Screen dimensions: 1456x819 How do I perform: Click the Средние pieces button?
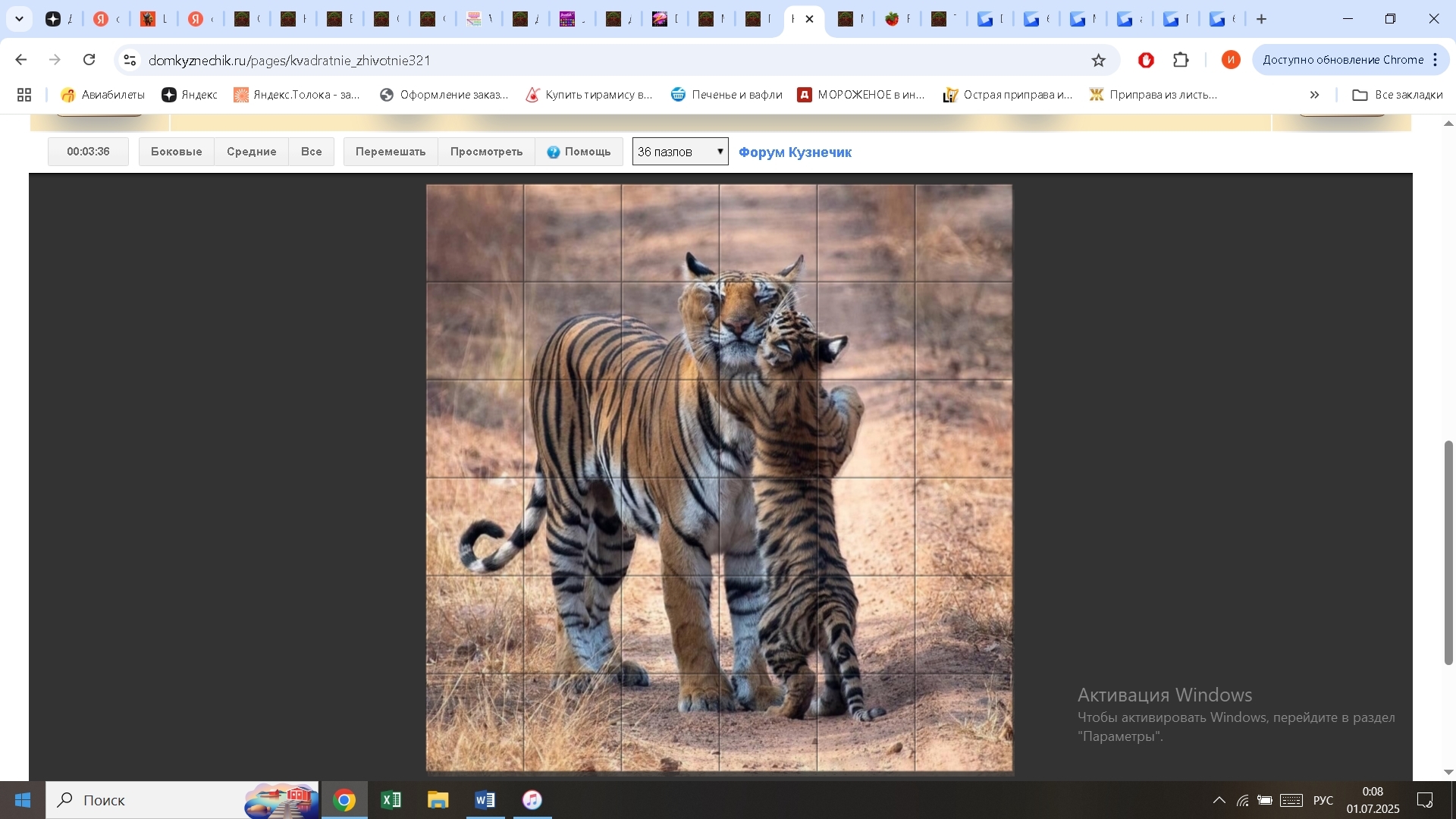tap(251, 152)
